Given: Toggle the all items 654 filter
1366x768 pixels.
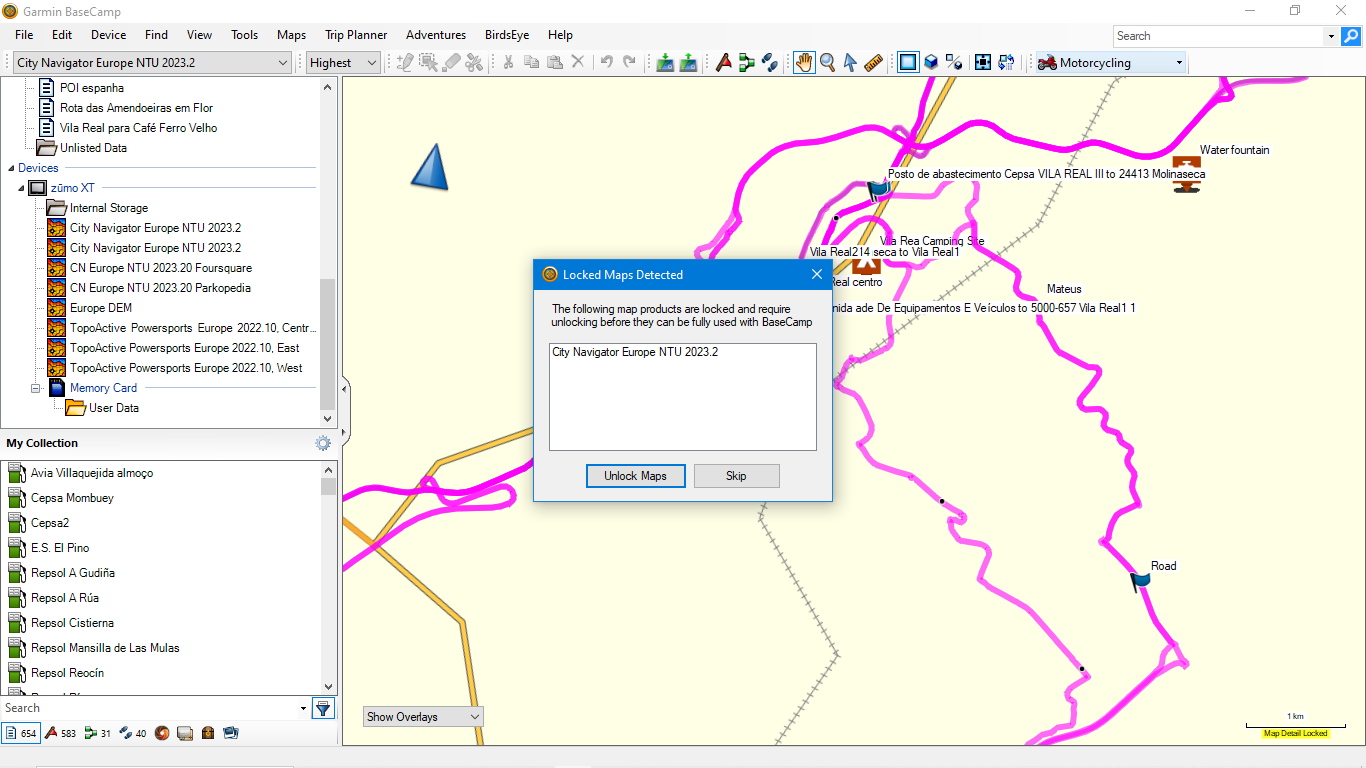Looking at the screenshot, I should [21, 733].
